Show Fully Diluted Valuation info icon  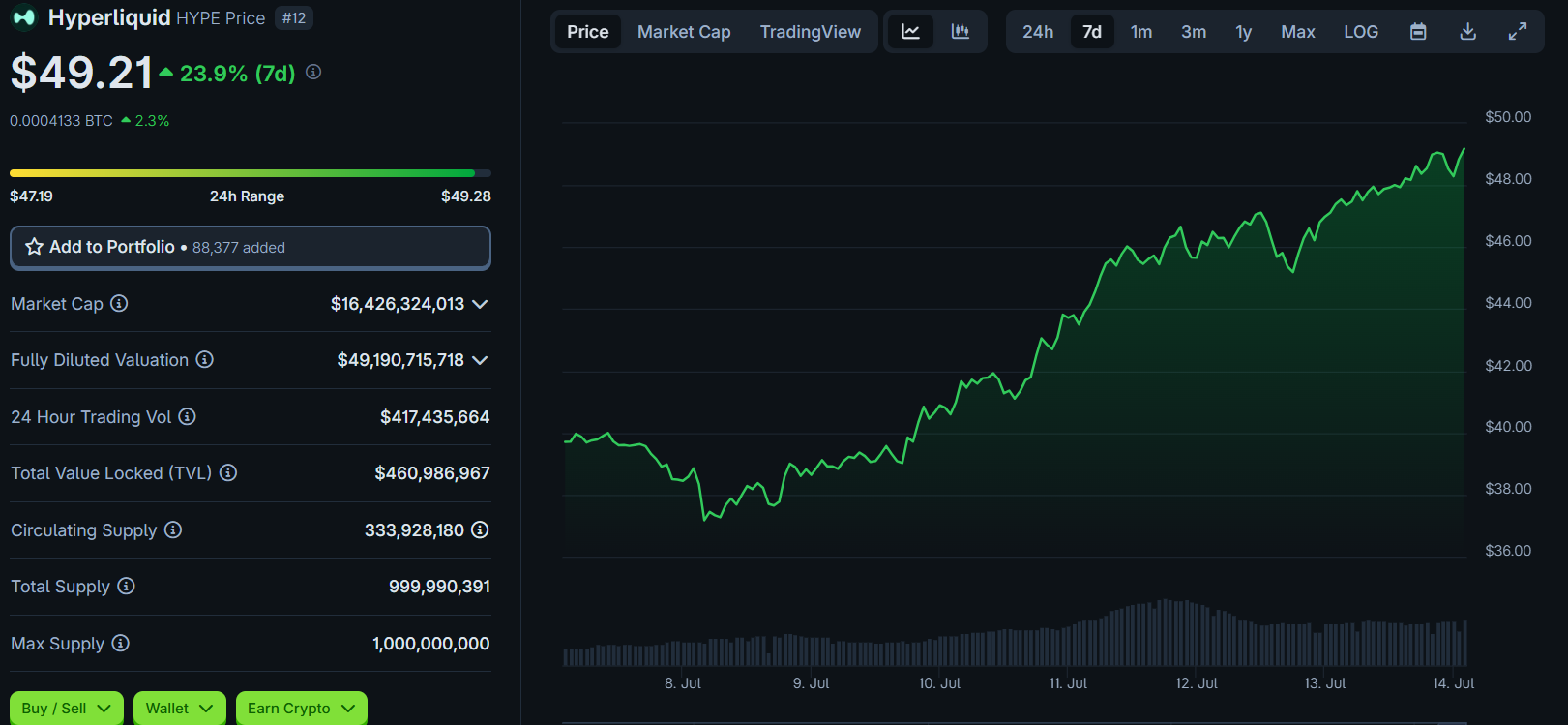coord(204,359)
